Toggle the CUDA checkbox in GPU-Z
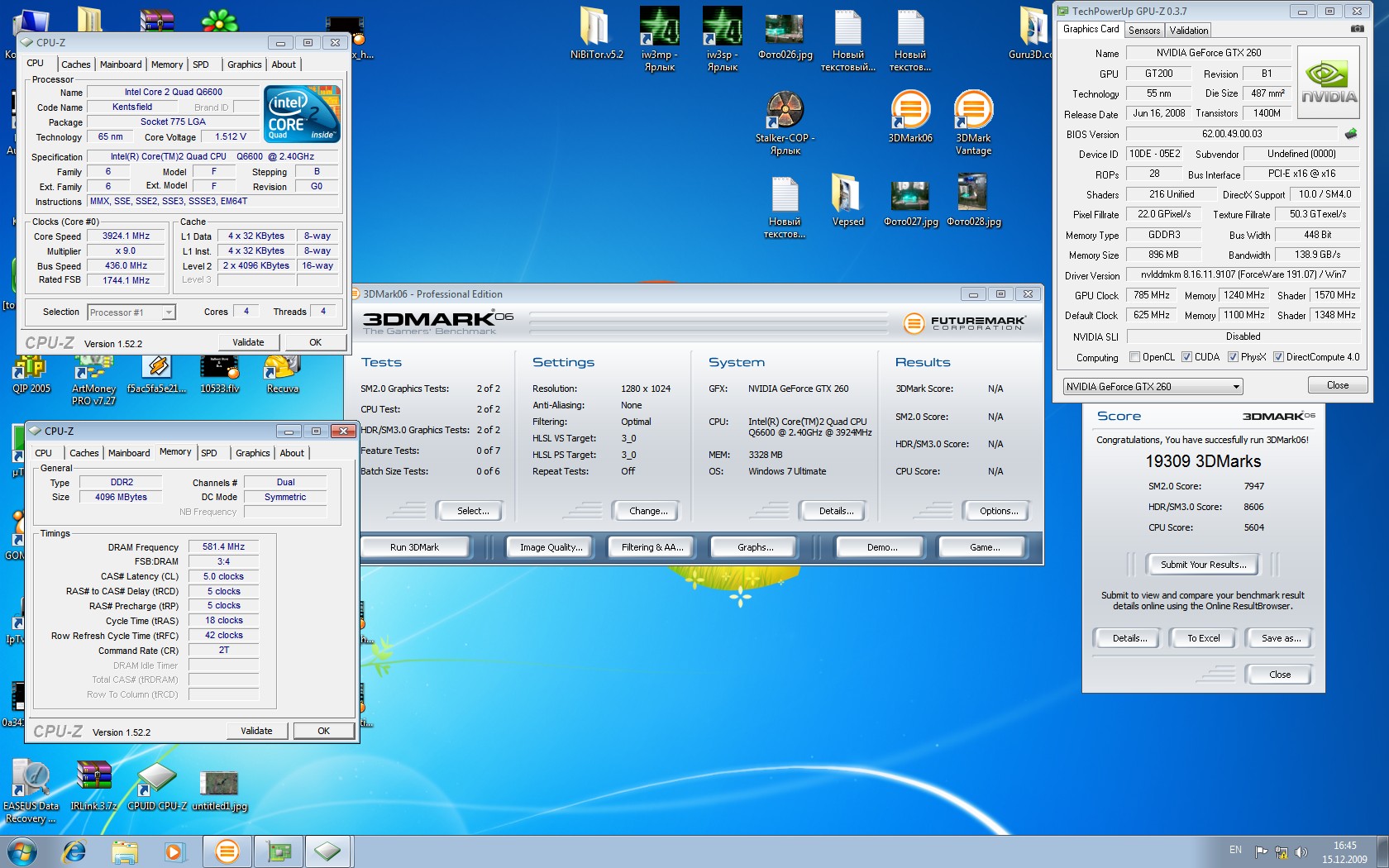Screen dimensions: 1389x868 click(1186, 357)
